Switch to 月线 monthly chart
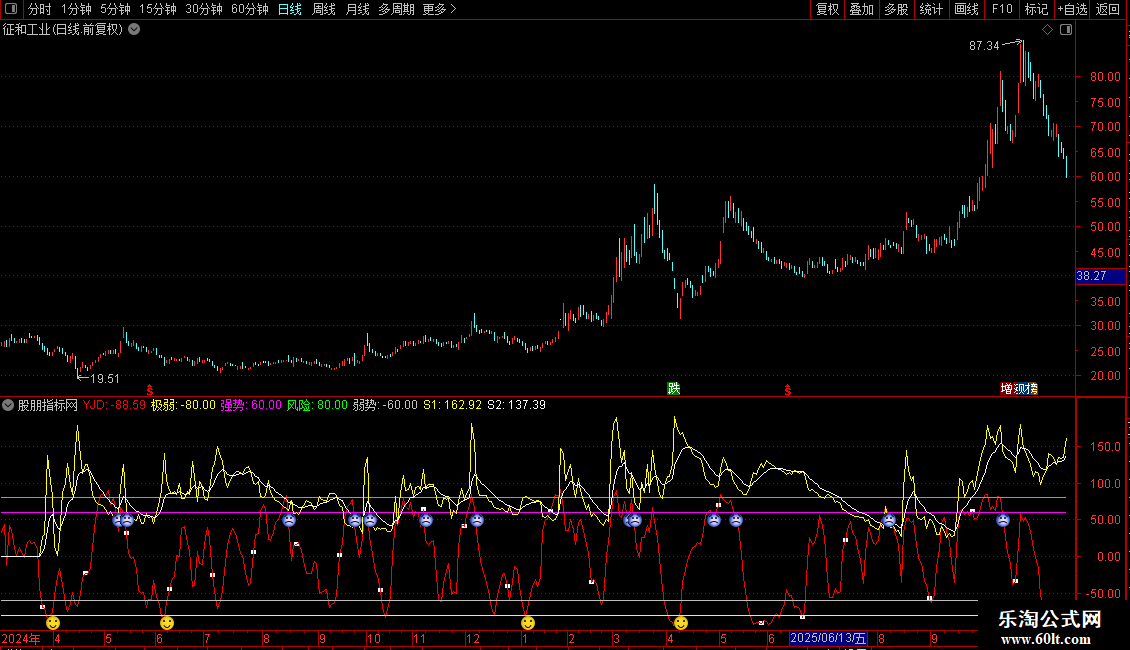 pos(357,9)
